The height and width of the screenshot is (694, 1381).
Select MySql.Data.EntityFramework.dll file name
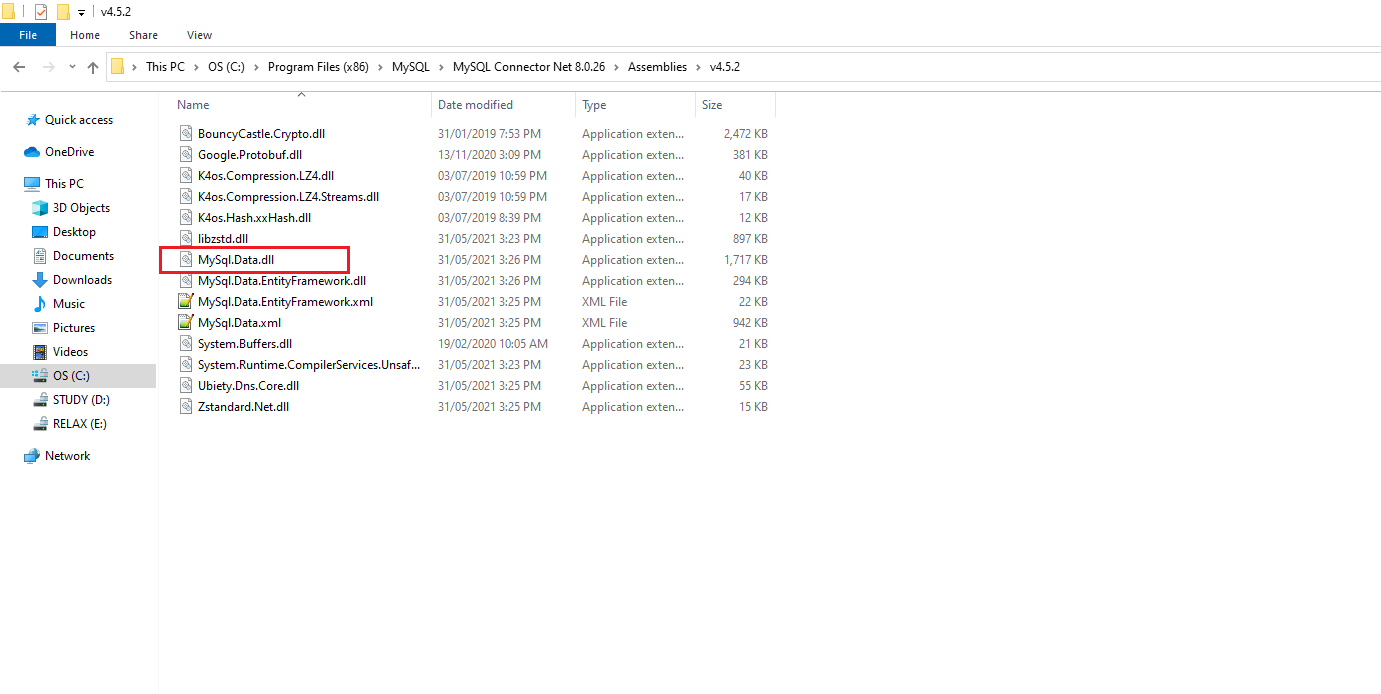click(282, 281)
